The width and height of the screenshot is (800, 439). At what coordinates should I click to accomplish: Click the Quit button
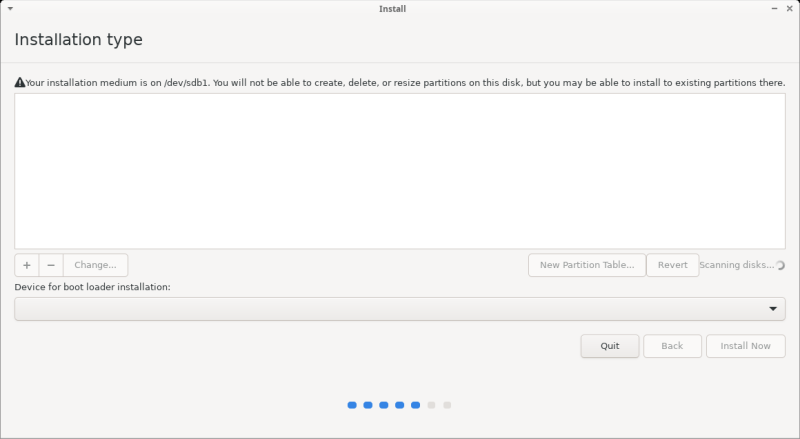[610, 346]
